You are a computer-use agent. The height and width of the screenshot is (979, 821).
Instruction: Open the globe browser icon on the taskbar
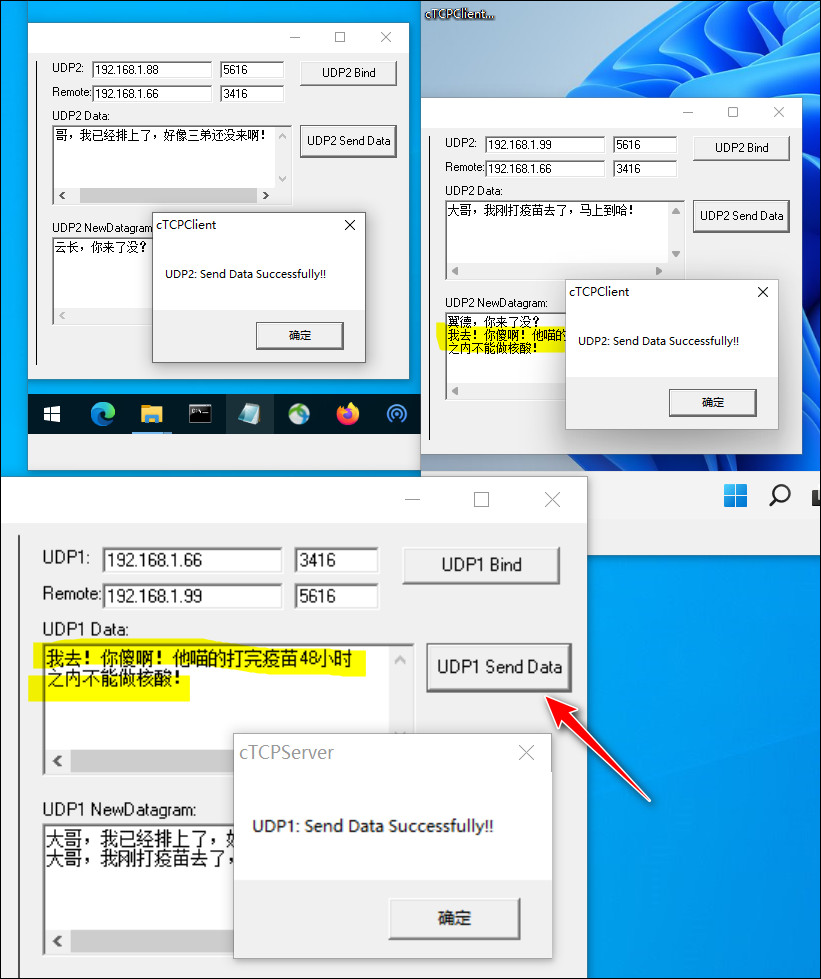tap(298, 413)
